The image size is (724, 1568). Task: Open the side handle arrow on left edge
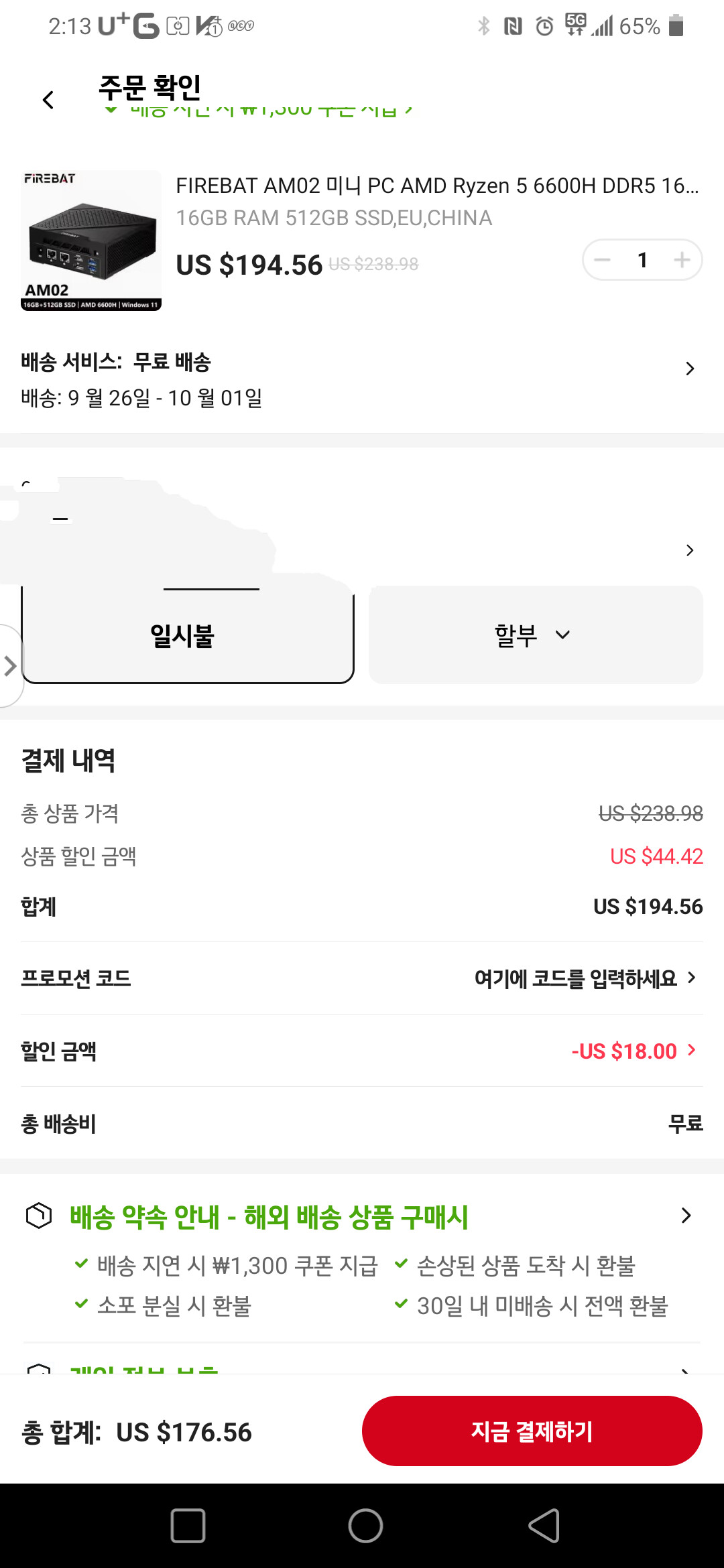coord(9,666)
